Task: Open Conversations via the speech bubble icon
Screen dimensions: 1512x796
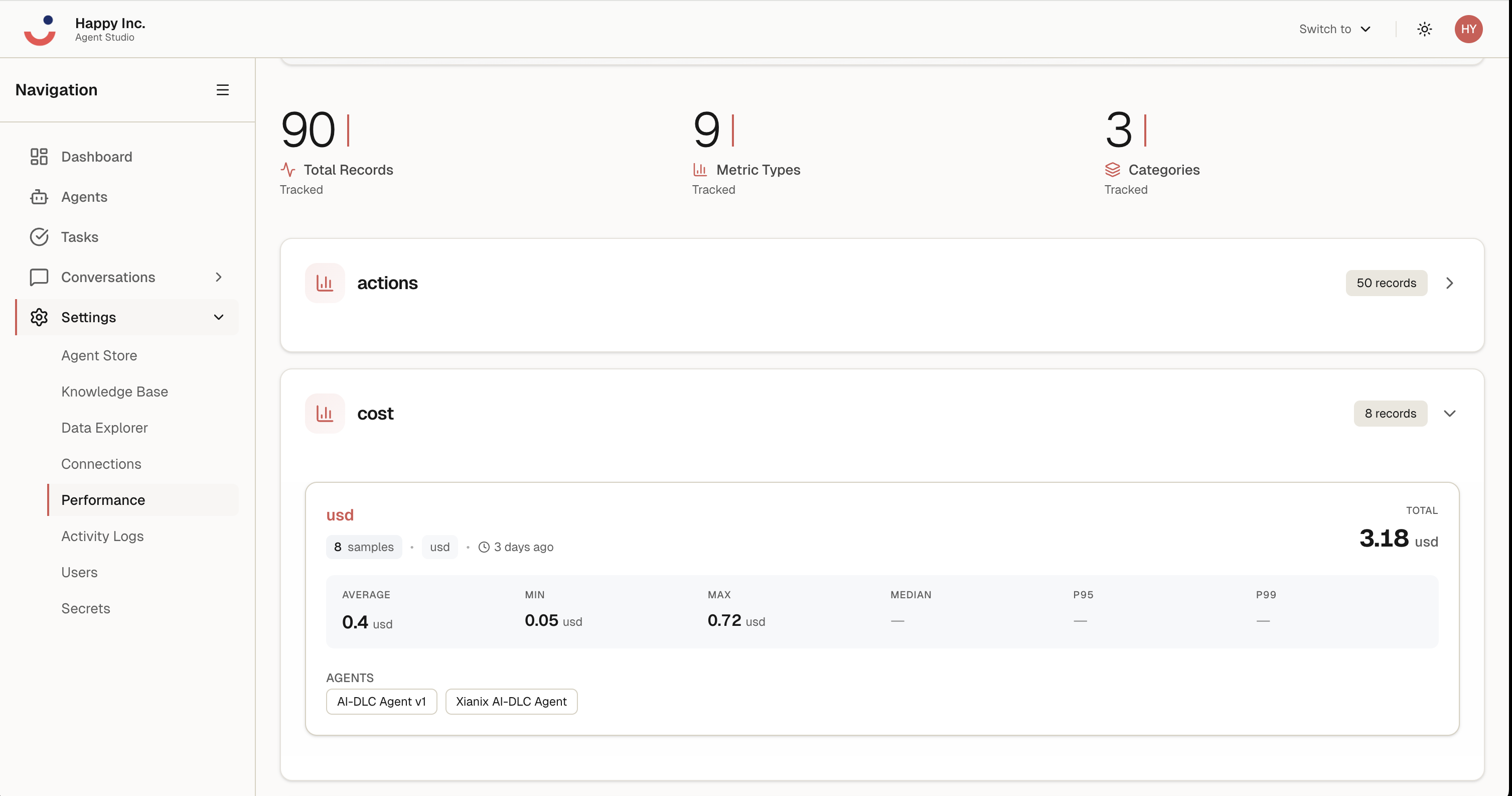Action: point(39,277)
